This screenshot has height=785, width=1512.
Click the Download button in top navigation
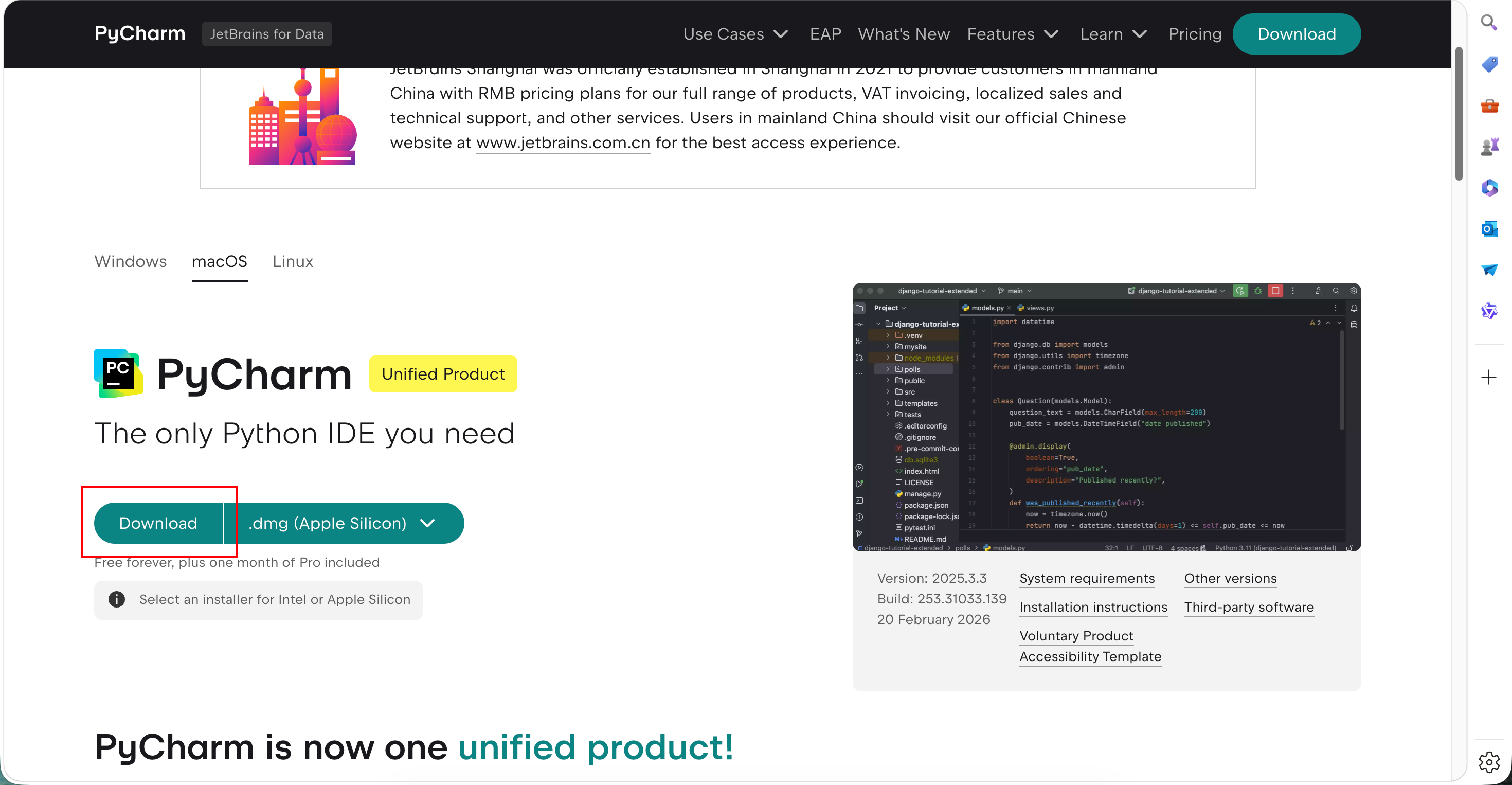1296,34
